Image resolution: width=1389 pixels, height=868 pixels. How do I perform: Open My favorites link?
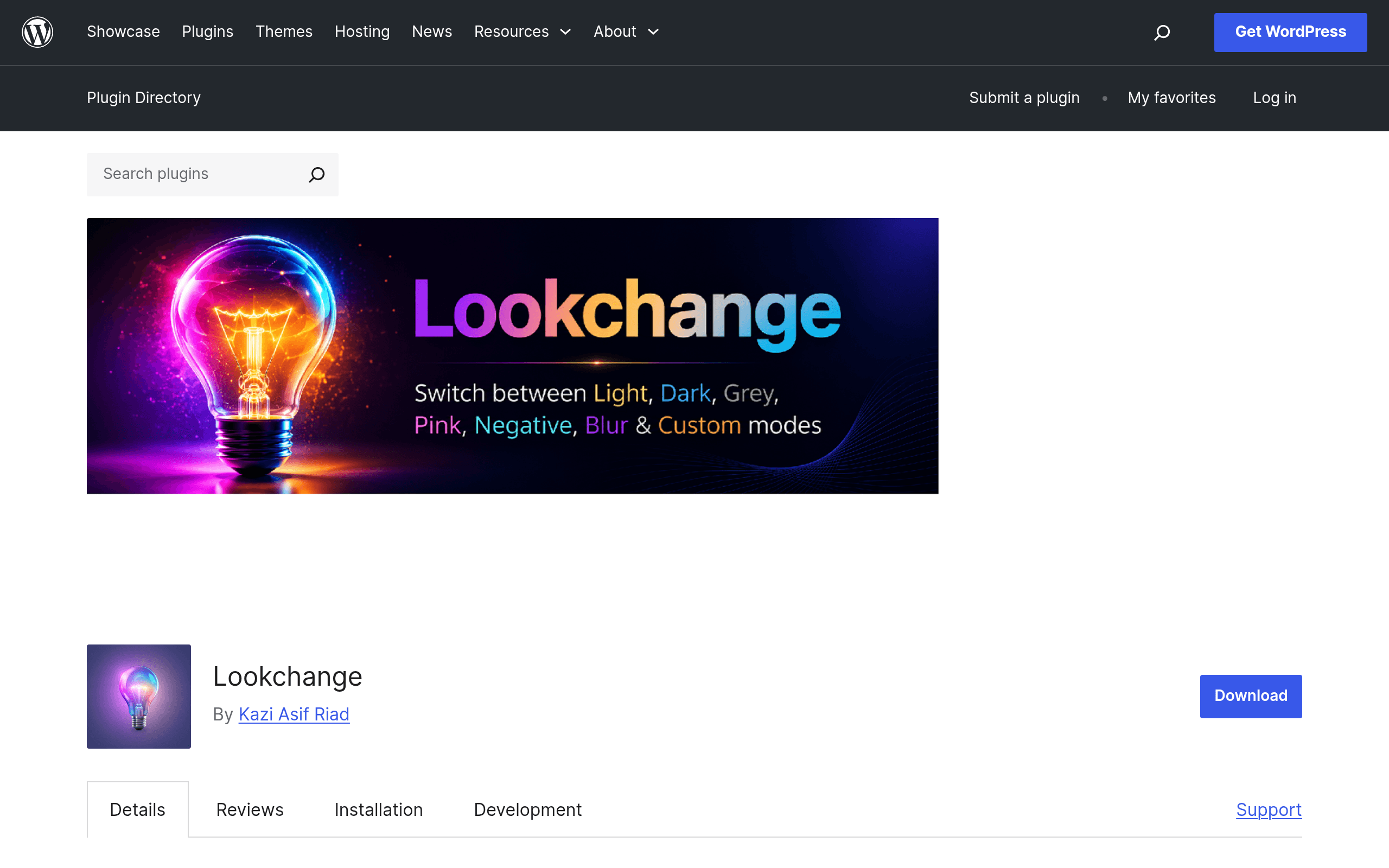[1171, 98]
